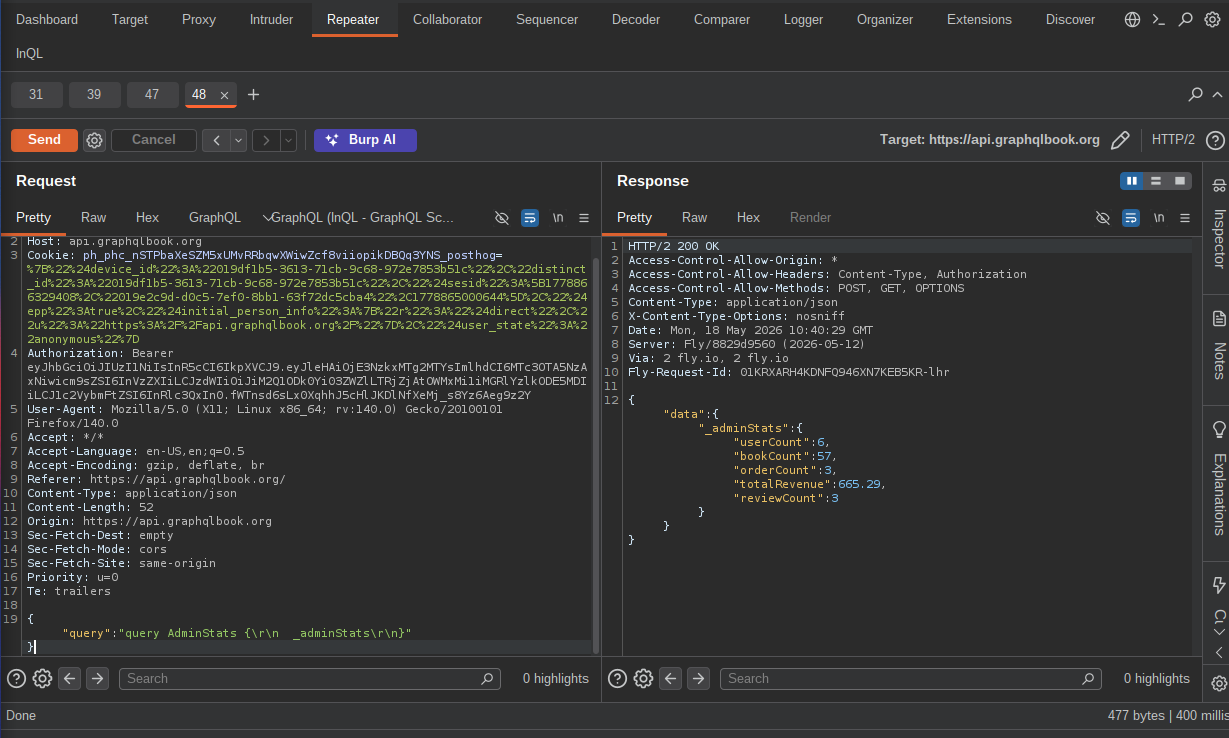
Task: Click the Request panel hamburger menu icon
Action: [x=584, y=217]
